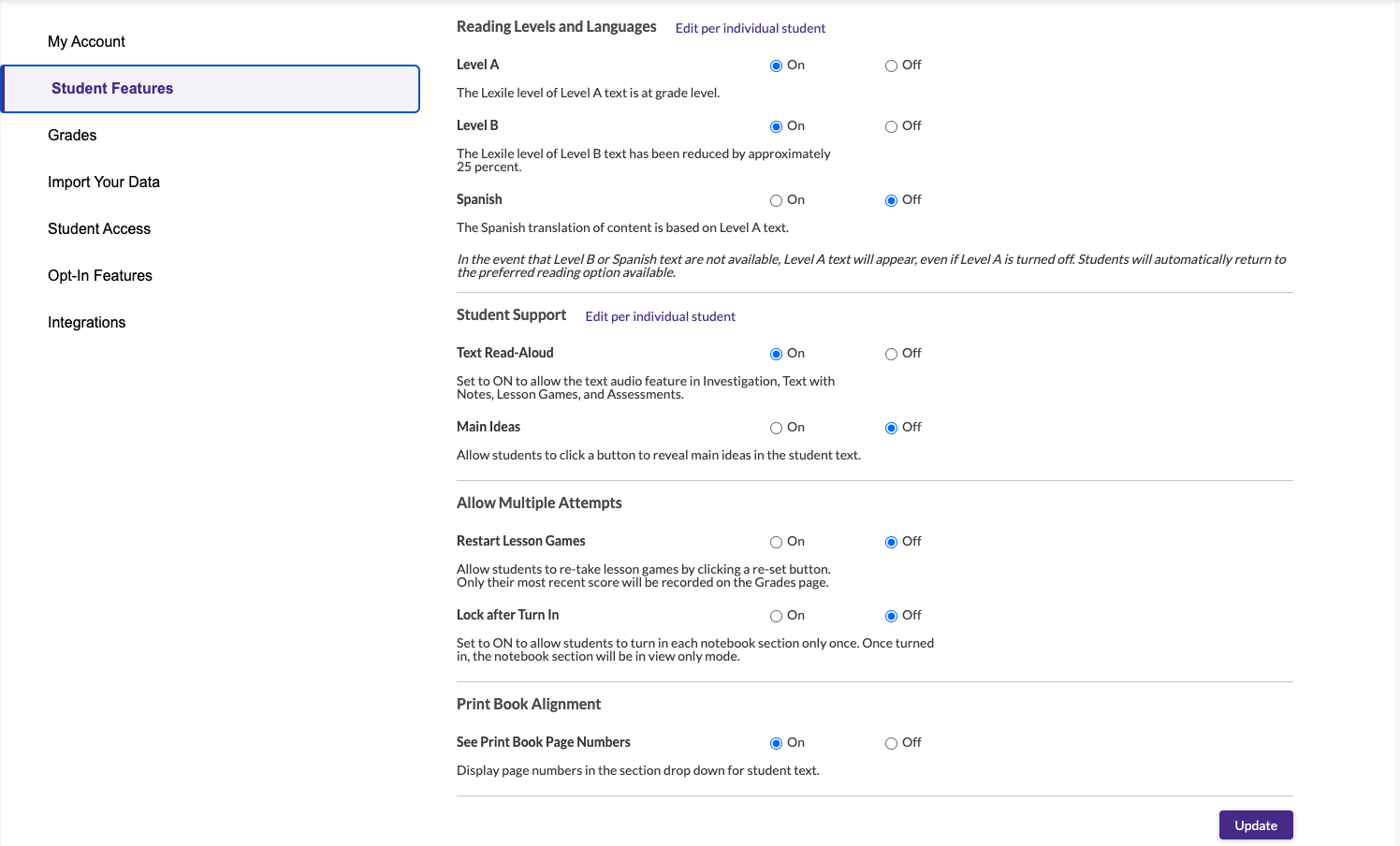
Task: Select On for Level B
Action: 776,126
